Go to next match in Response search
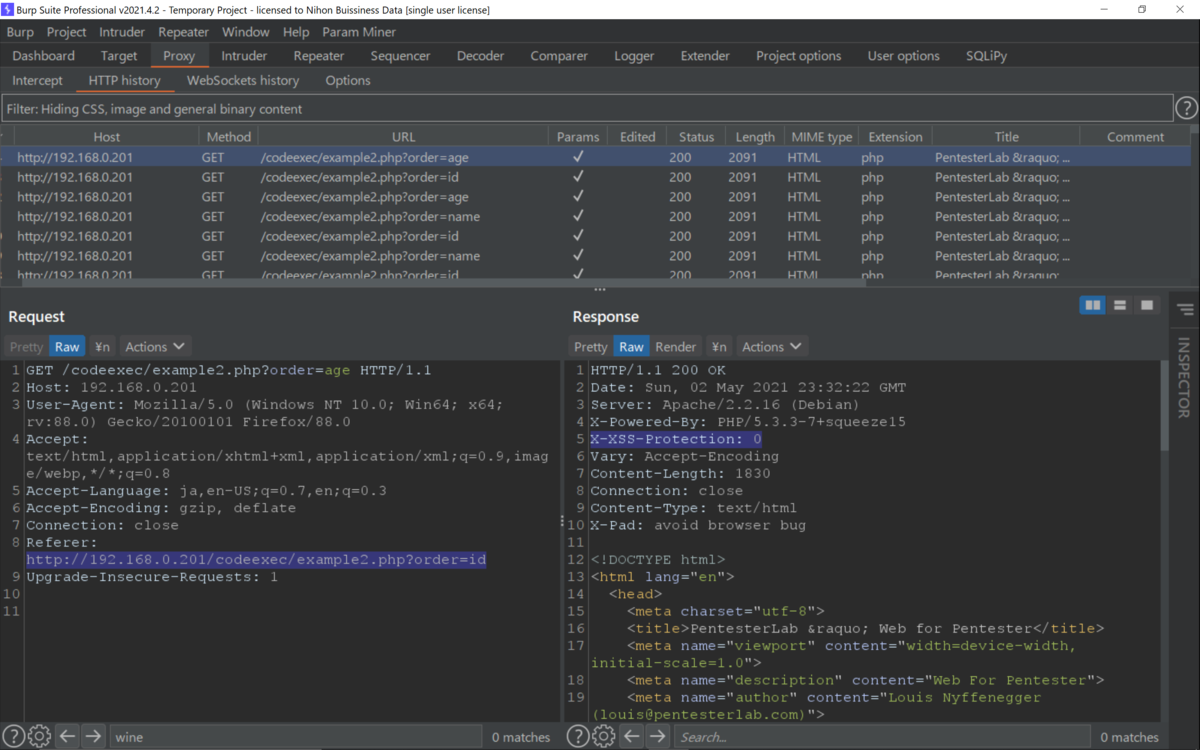This screenshot has height=750, width=1200. [x=657, y=736]
